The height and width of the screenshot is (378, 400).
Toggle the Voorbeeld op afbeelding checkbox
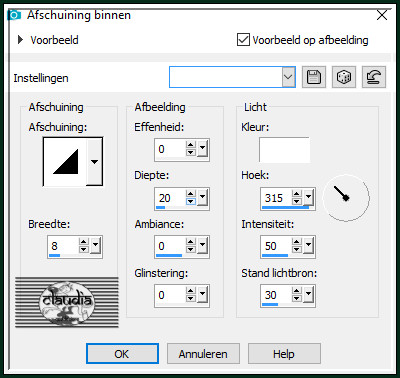[x=243, y=40]
